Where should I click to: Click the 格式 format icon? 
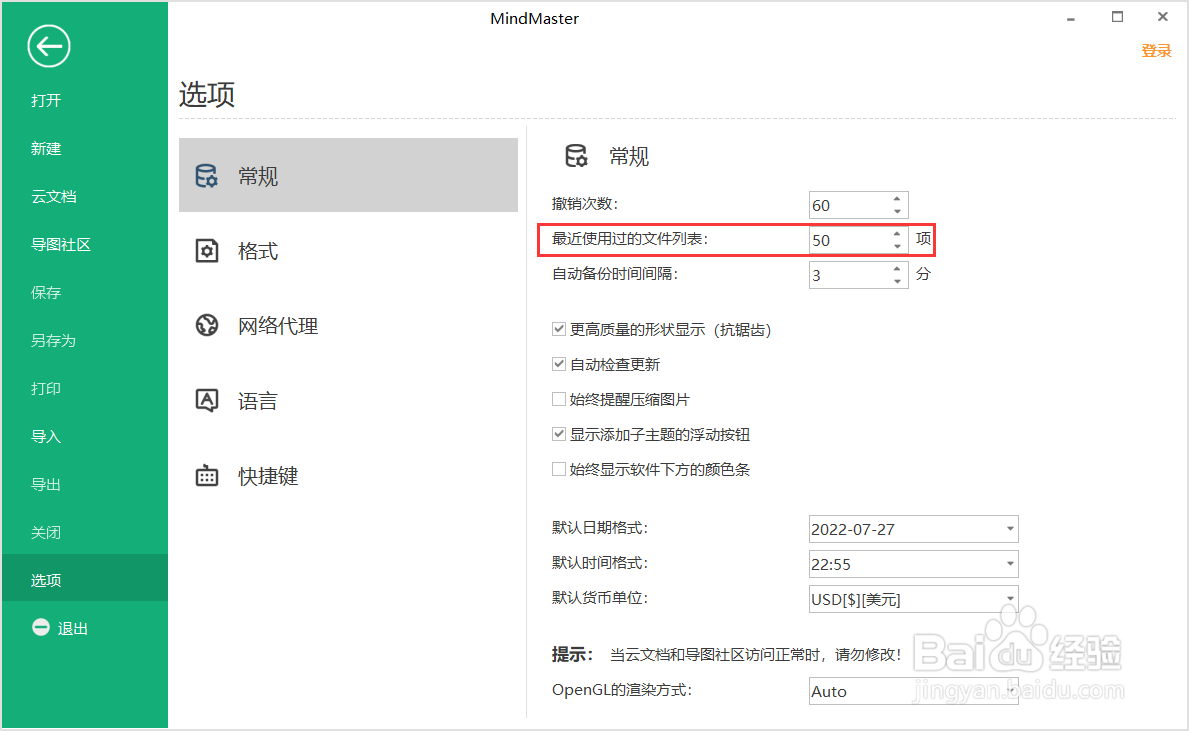[206, 251]
